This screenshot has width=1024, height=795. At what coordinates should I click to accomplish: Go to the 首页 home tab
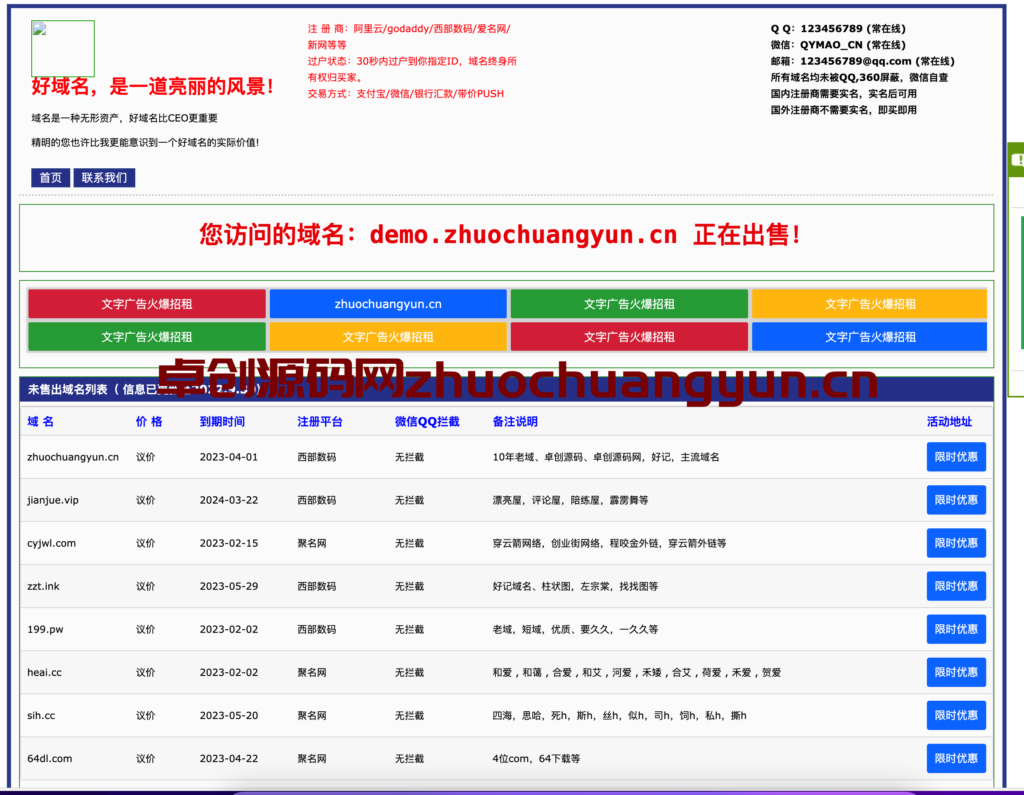click(x=50, y=178)
